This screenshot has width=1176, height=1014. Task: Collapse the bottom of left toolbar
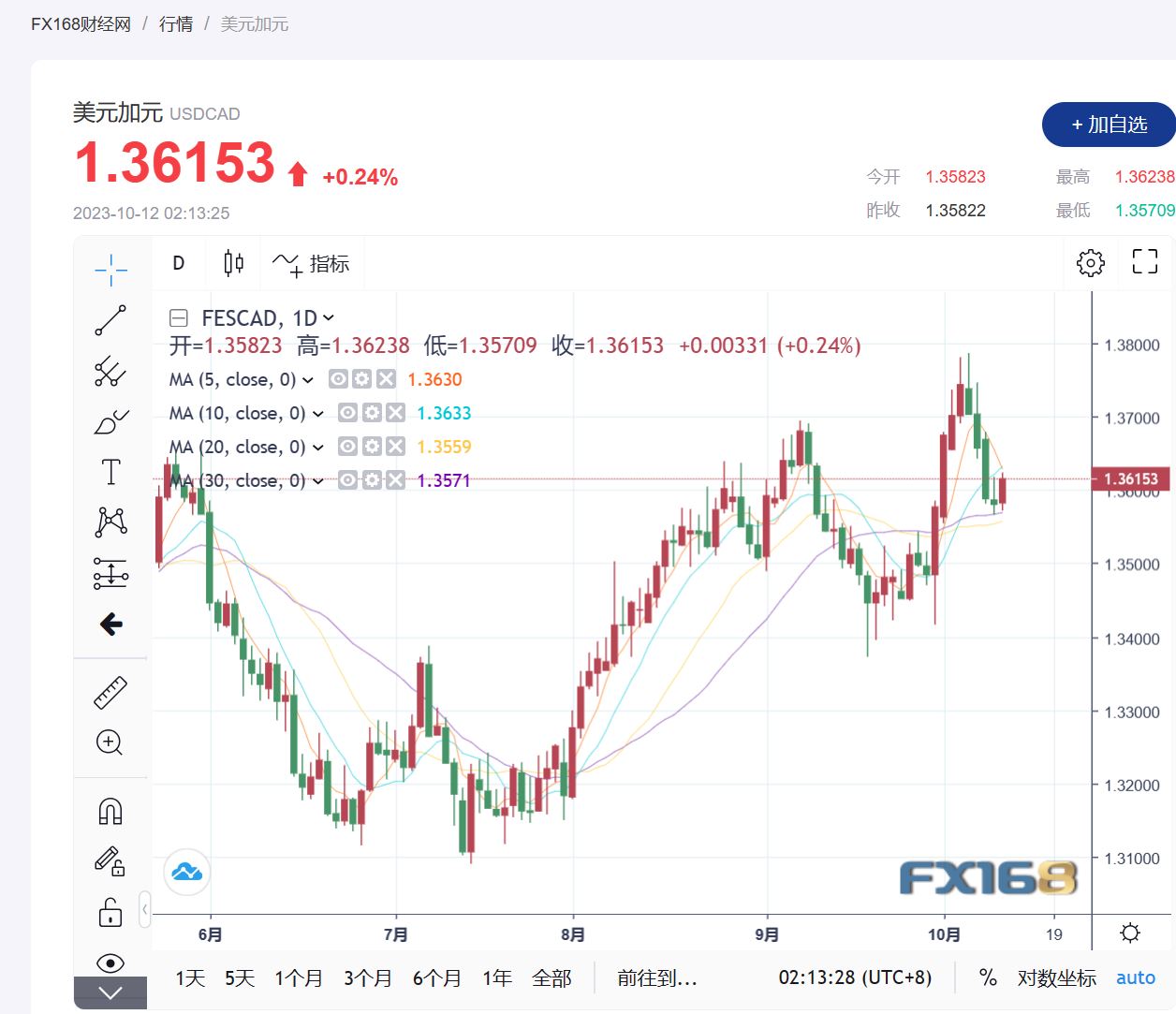110,992
